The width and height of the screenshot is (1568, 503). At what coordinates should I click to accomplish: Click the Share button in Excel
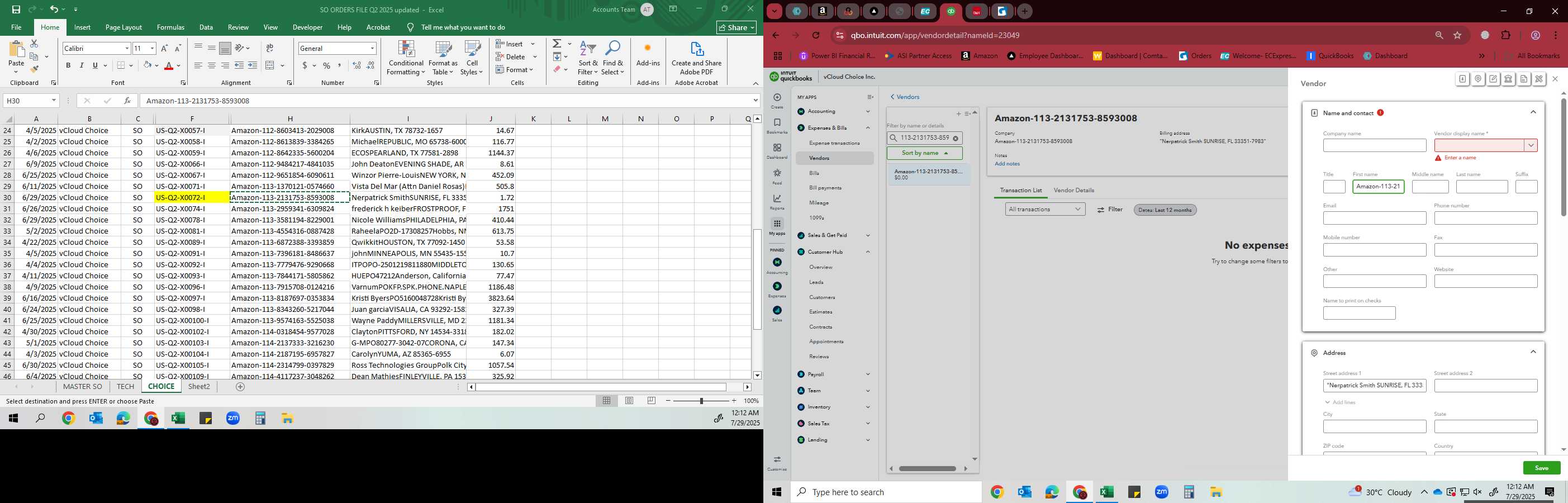(737, 27)
